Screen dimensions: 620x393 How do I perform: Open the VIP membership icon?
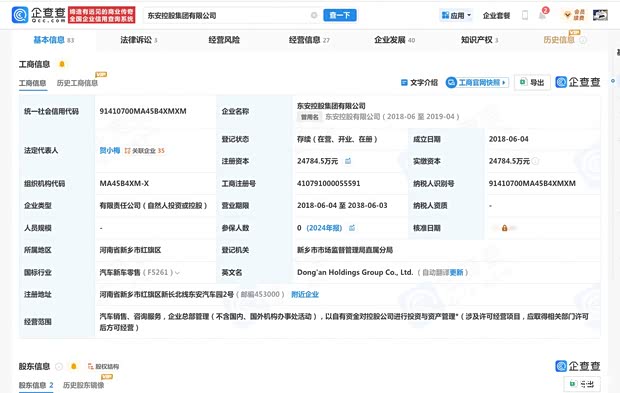click(574, 15)
